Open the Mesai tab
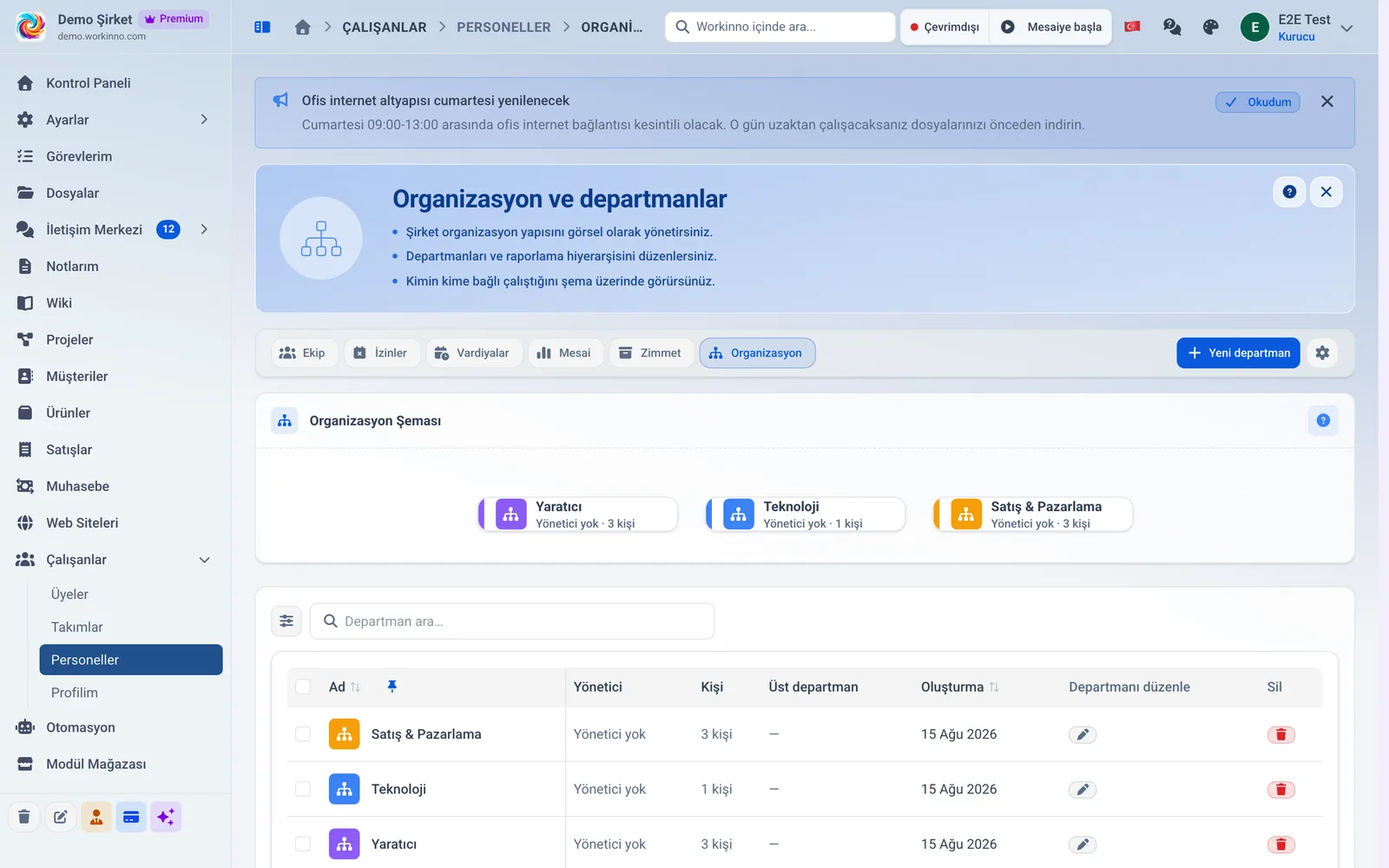 (565, 353)
